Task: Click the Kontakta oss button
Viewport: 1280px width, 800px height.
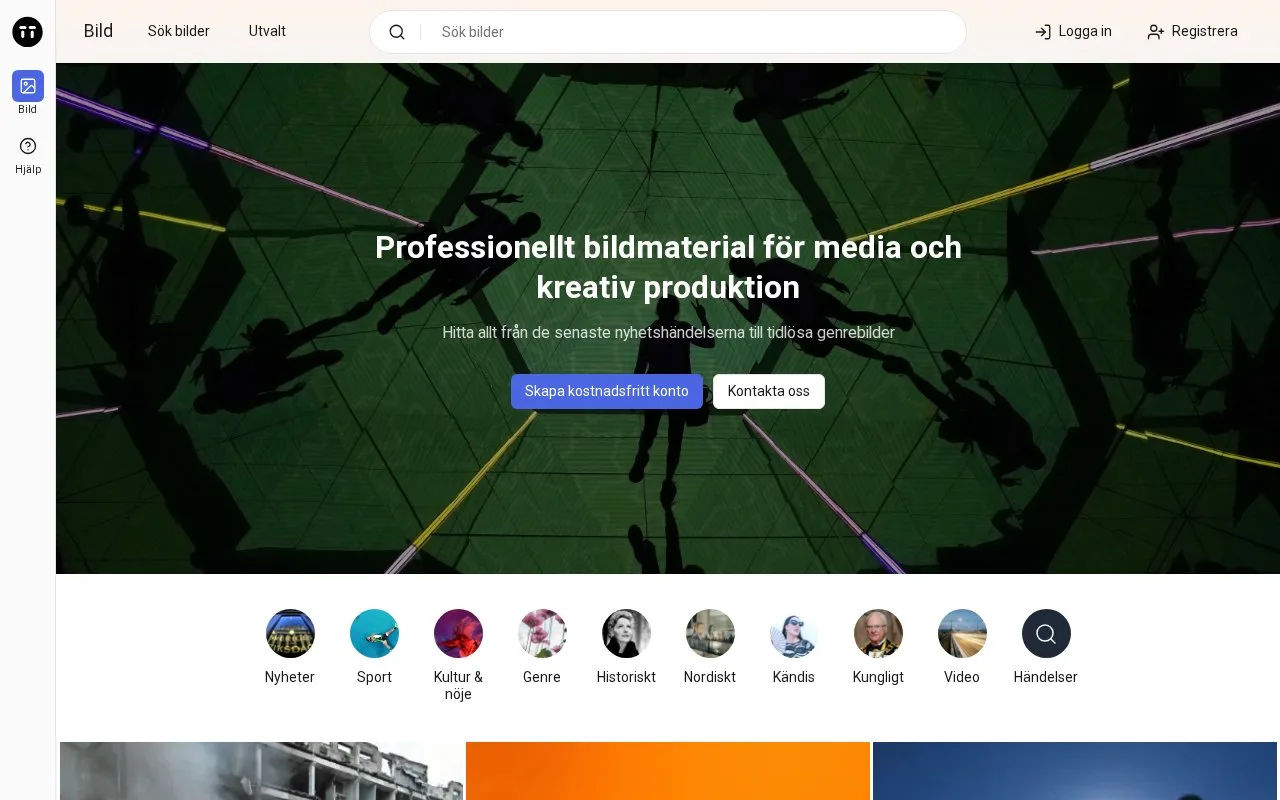Action: point(769,391)
